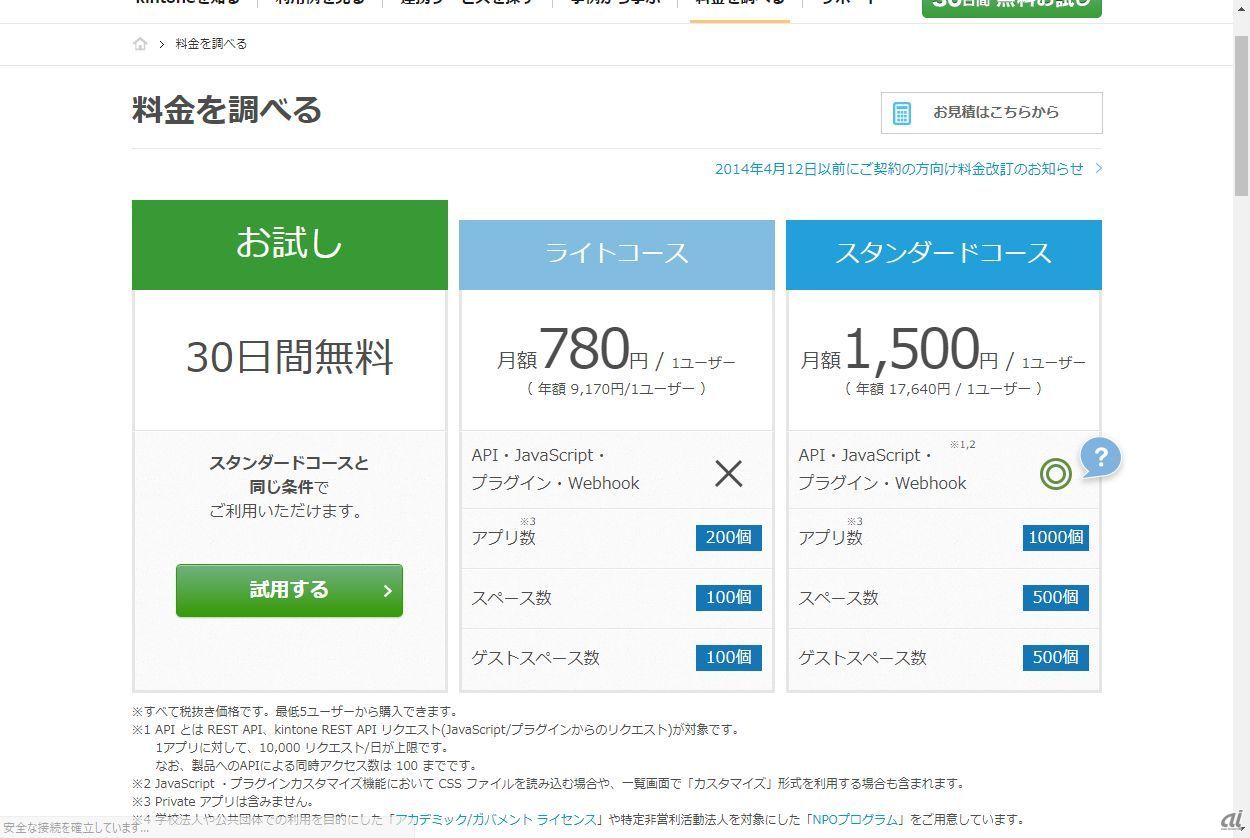This screenshot has width=1250, height=838.
Task: Select the お試し plan header
Action: tap(290, 244)
